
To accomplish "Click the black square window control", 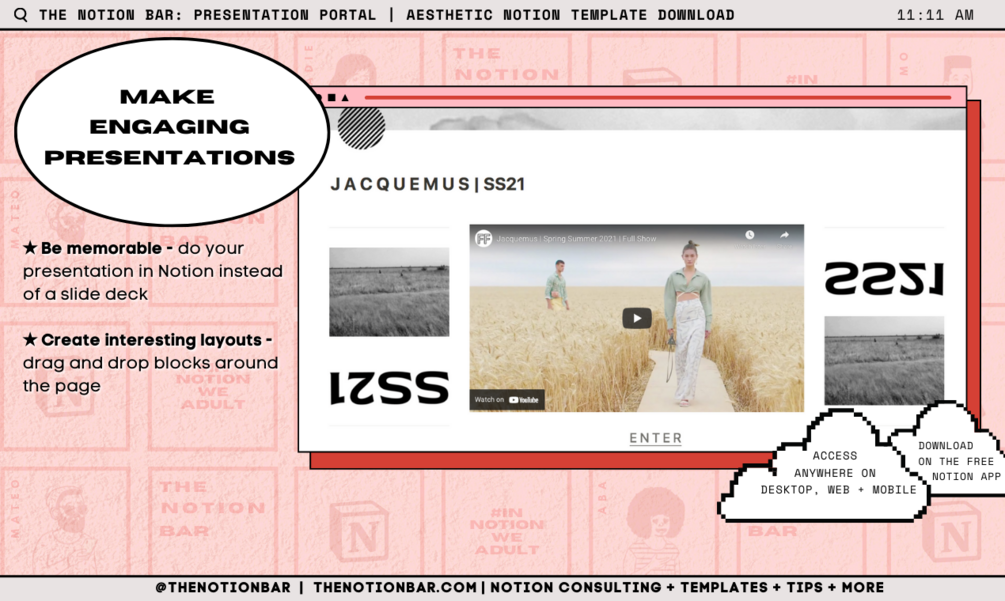I will tap(331, 97).
